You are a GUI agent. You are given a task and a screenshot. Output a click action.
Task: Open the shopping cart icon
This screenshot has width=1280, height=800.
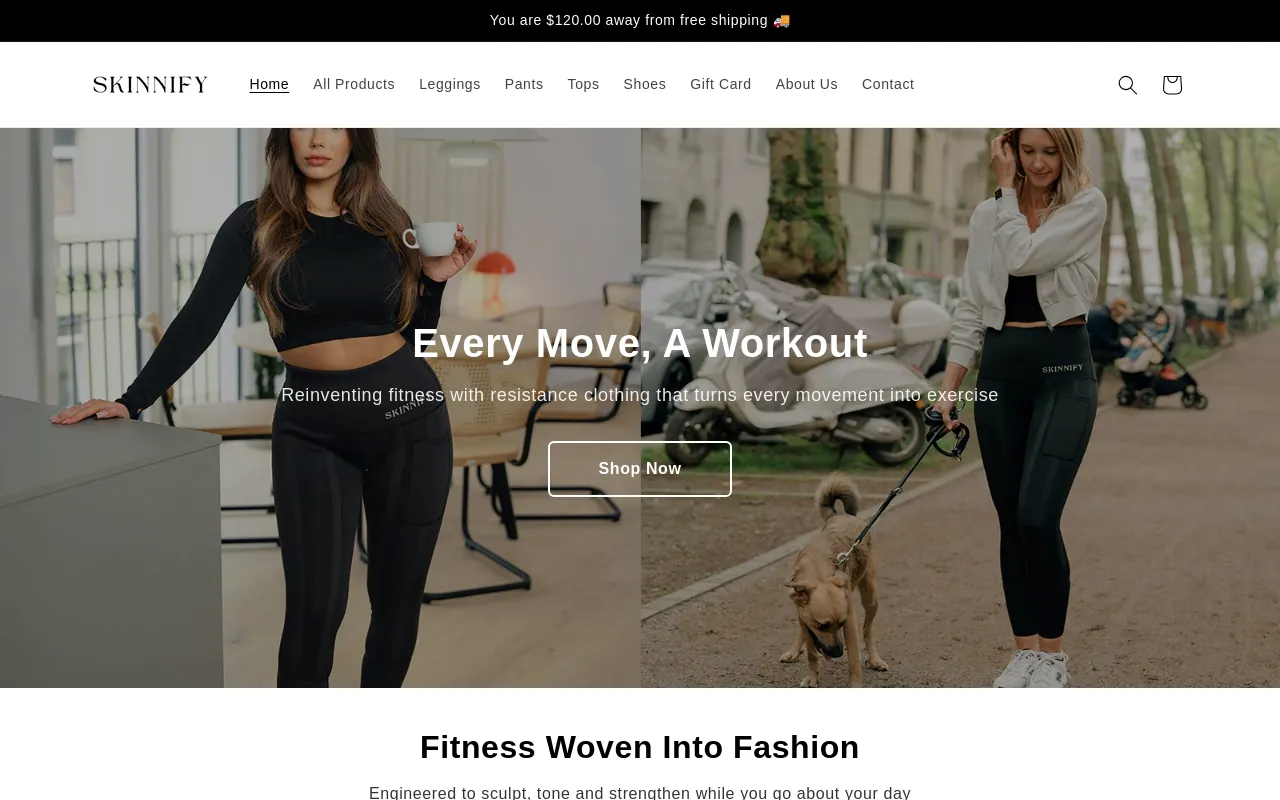tap(1172, 85)
